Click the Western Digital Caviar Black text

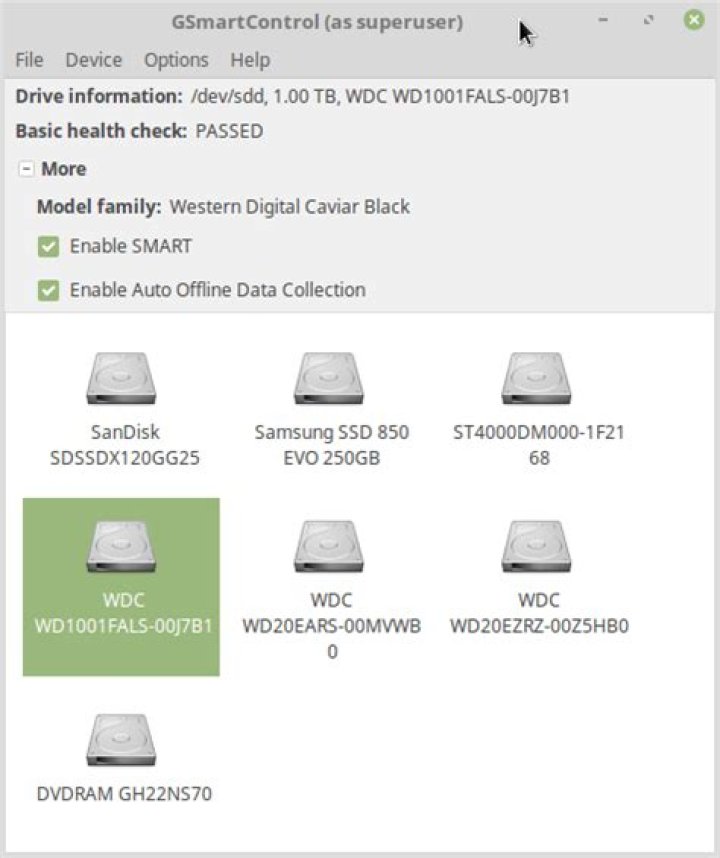[x=289, y=207]
